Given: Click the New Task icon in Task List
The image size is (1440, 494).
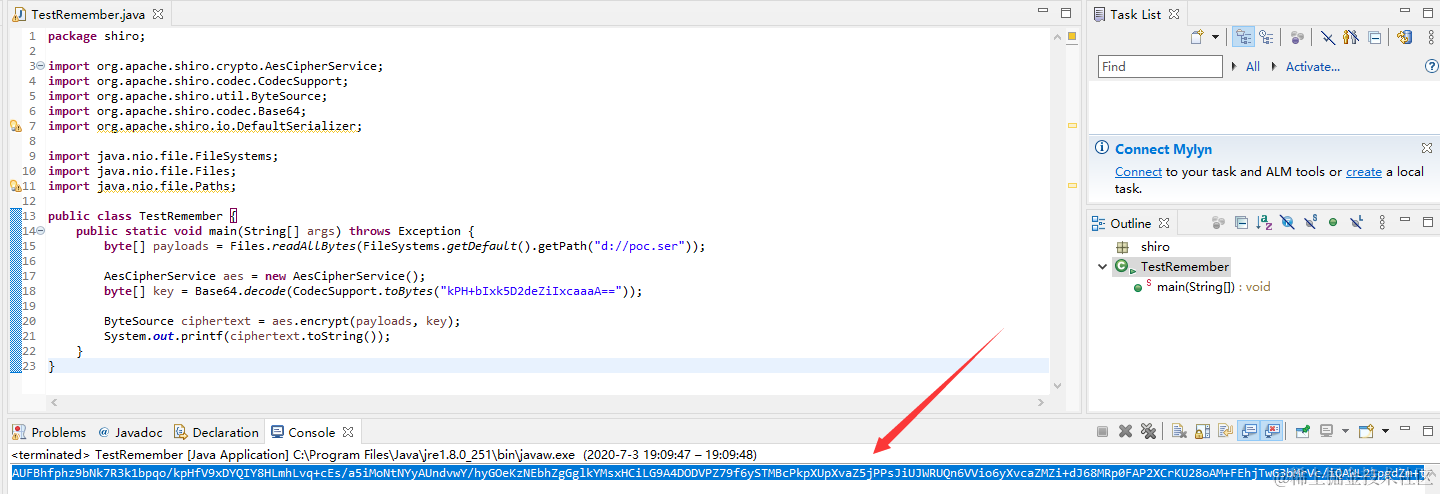Looking at the screenshot, I should [x=1198, y=37].
